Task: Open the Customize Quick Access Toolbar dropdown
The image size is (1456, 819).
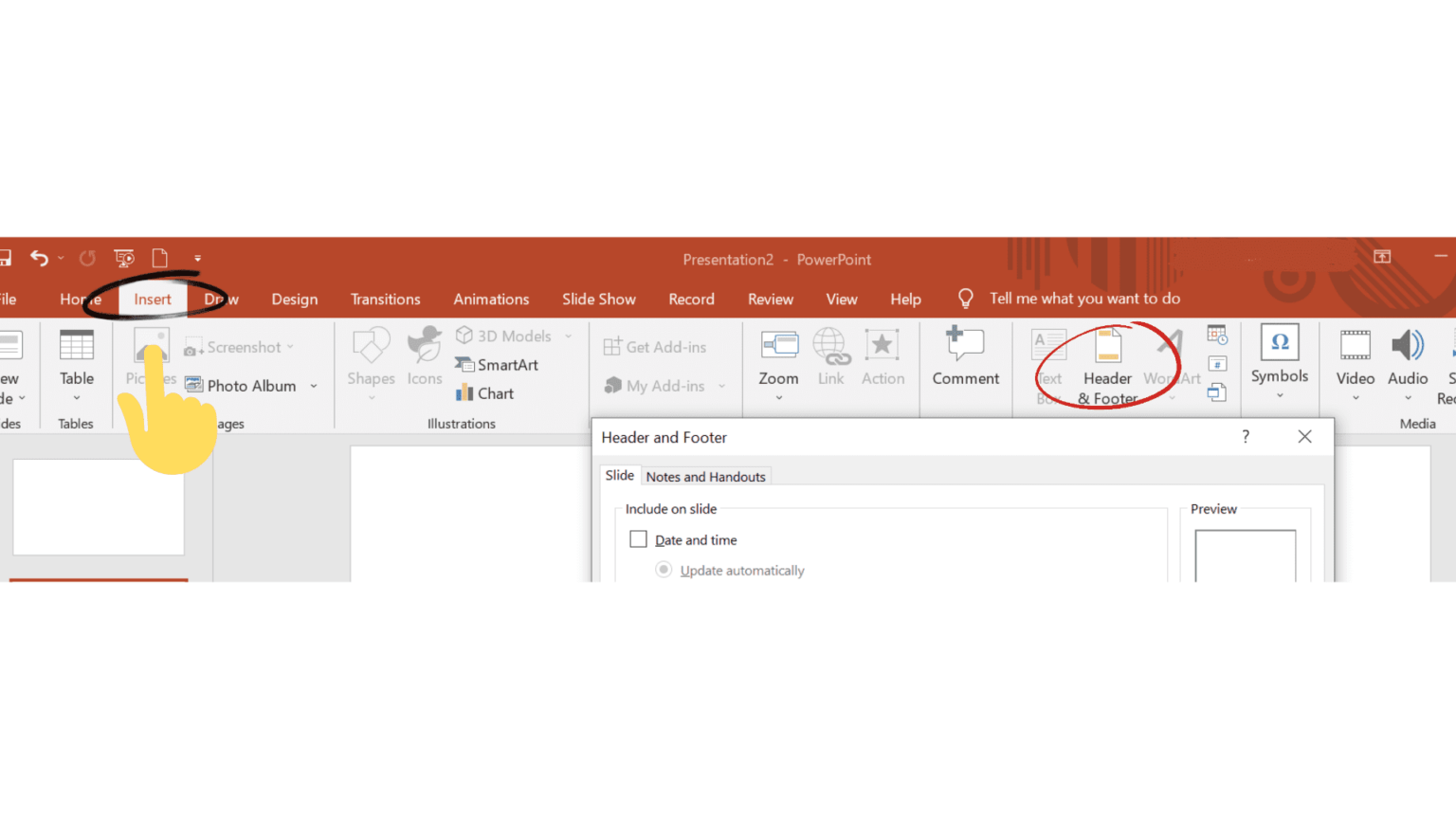Action: (197, 258)
